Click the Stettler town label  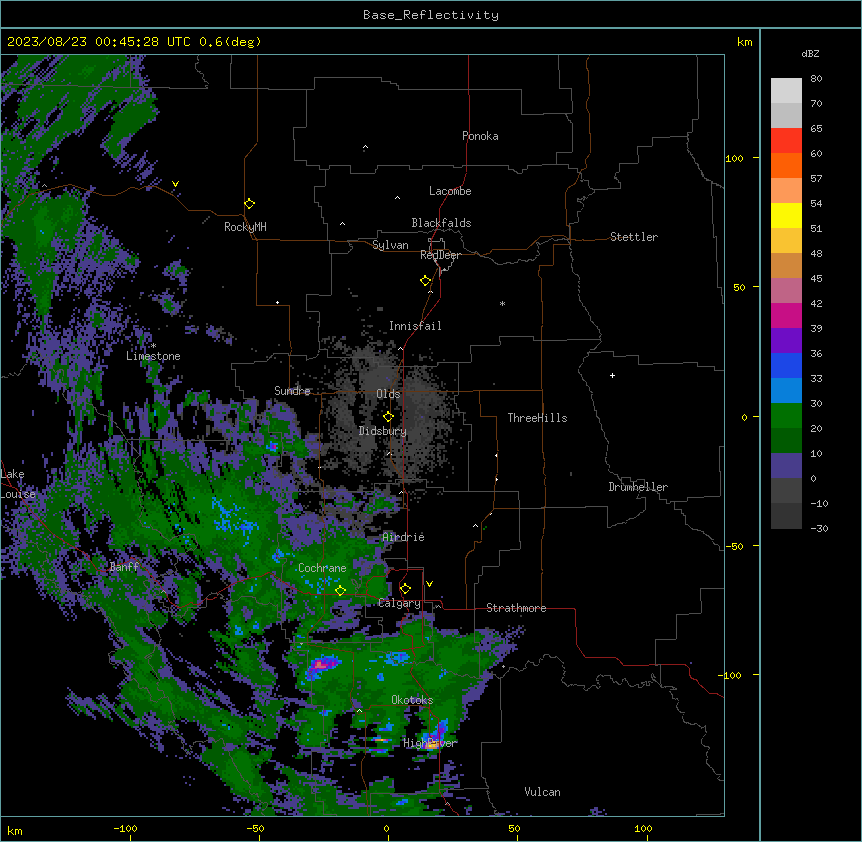pos(634,237)
